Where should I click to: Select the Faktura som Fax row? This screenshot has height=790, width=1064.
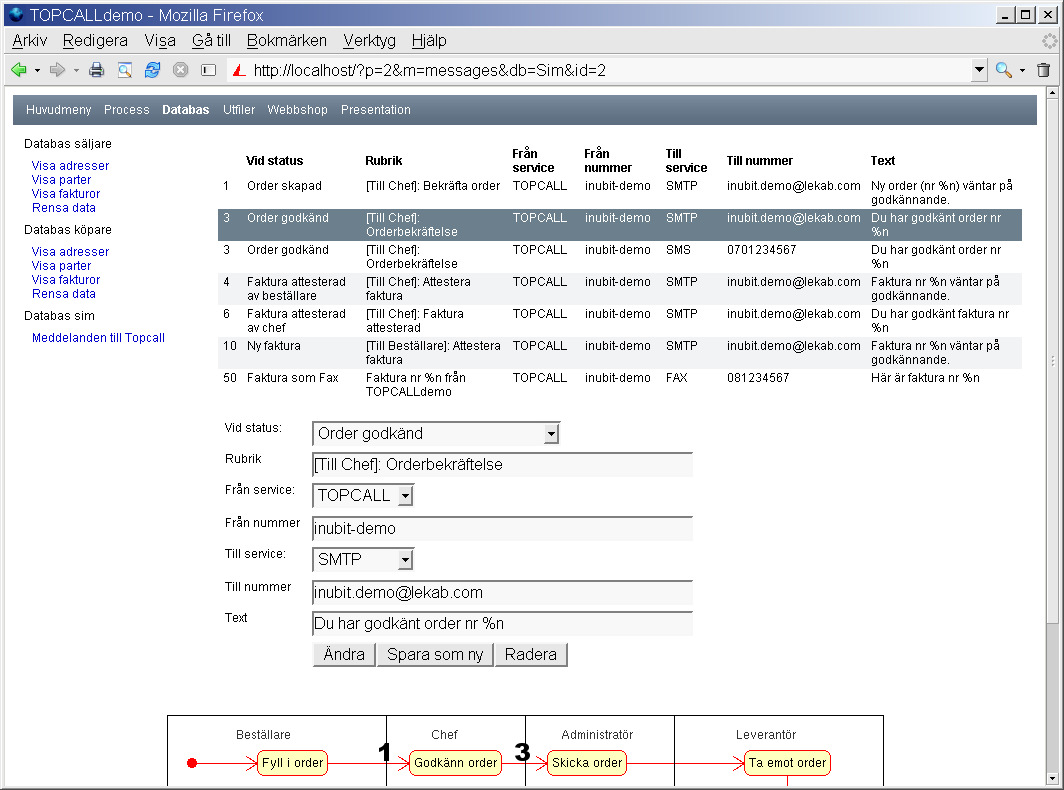pos(620,384)
